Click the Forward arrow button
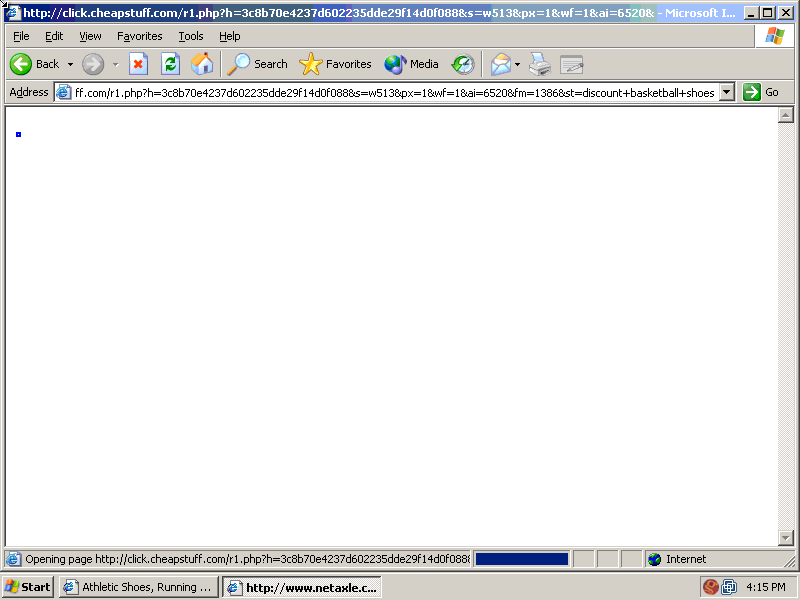Screen dimensions: 800x600 [x=93, y=64]
